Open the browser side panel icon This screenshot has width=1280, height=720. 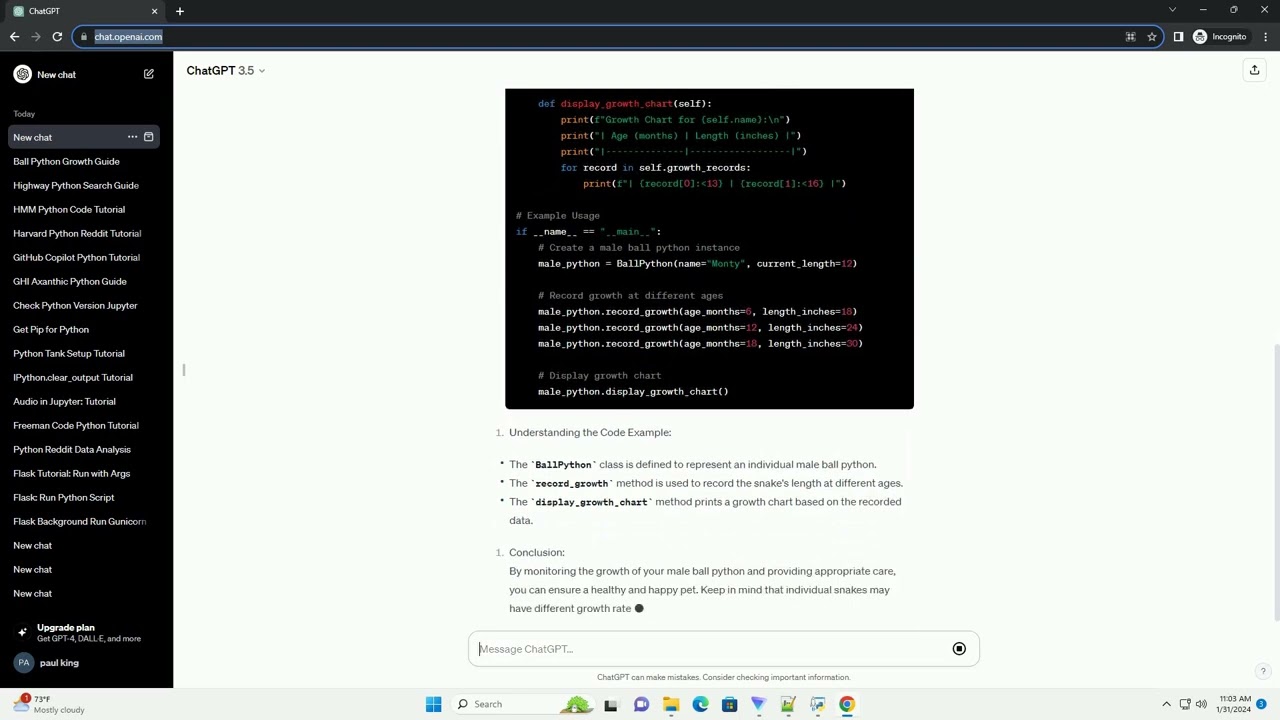[x=1178, y=37]
